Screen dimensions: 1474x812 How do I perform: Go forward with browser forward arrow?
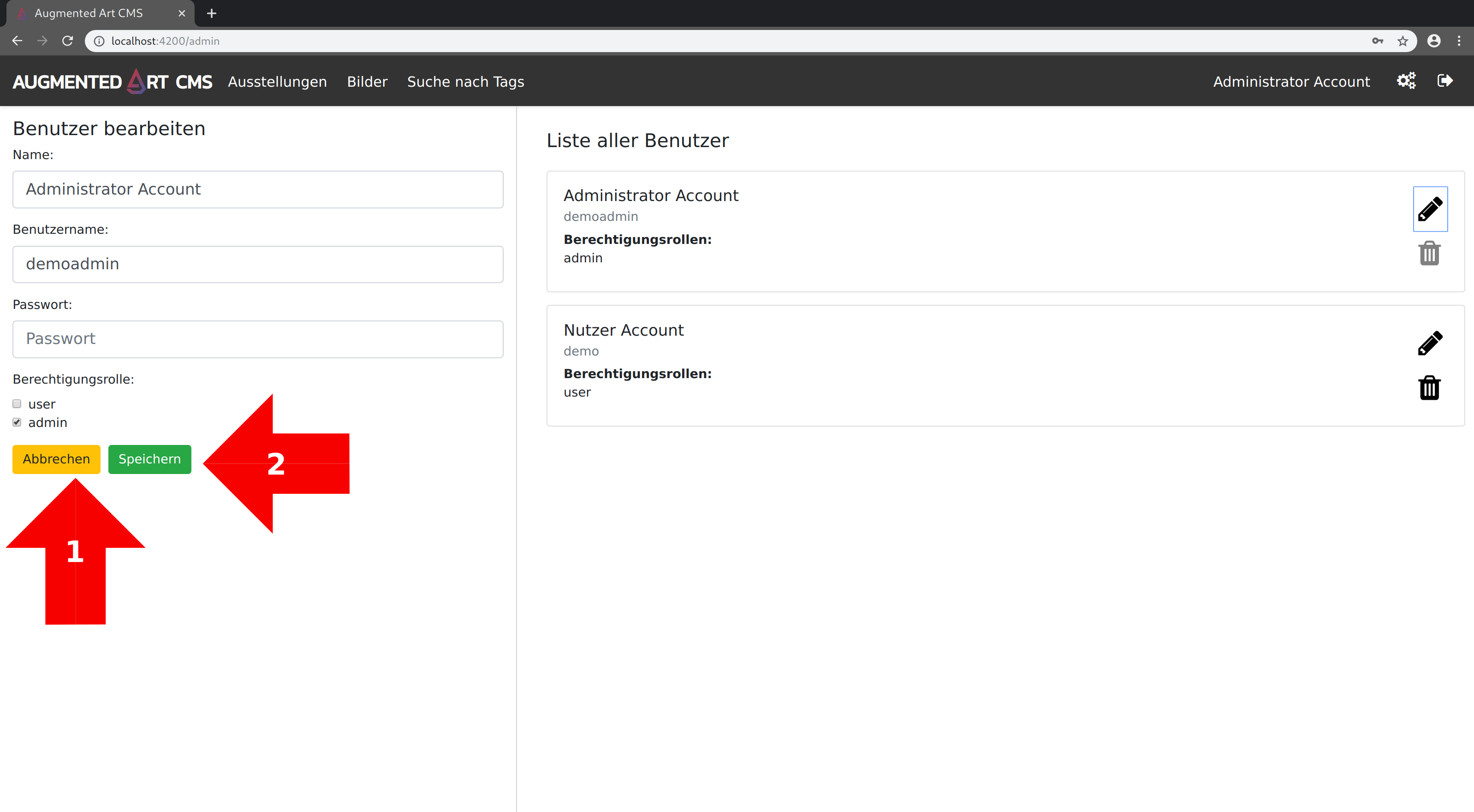point(42,41)
